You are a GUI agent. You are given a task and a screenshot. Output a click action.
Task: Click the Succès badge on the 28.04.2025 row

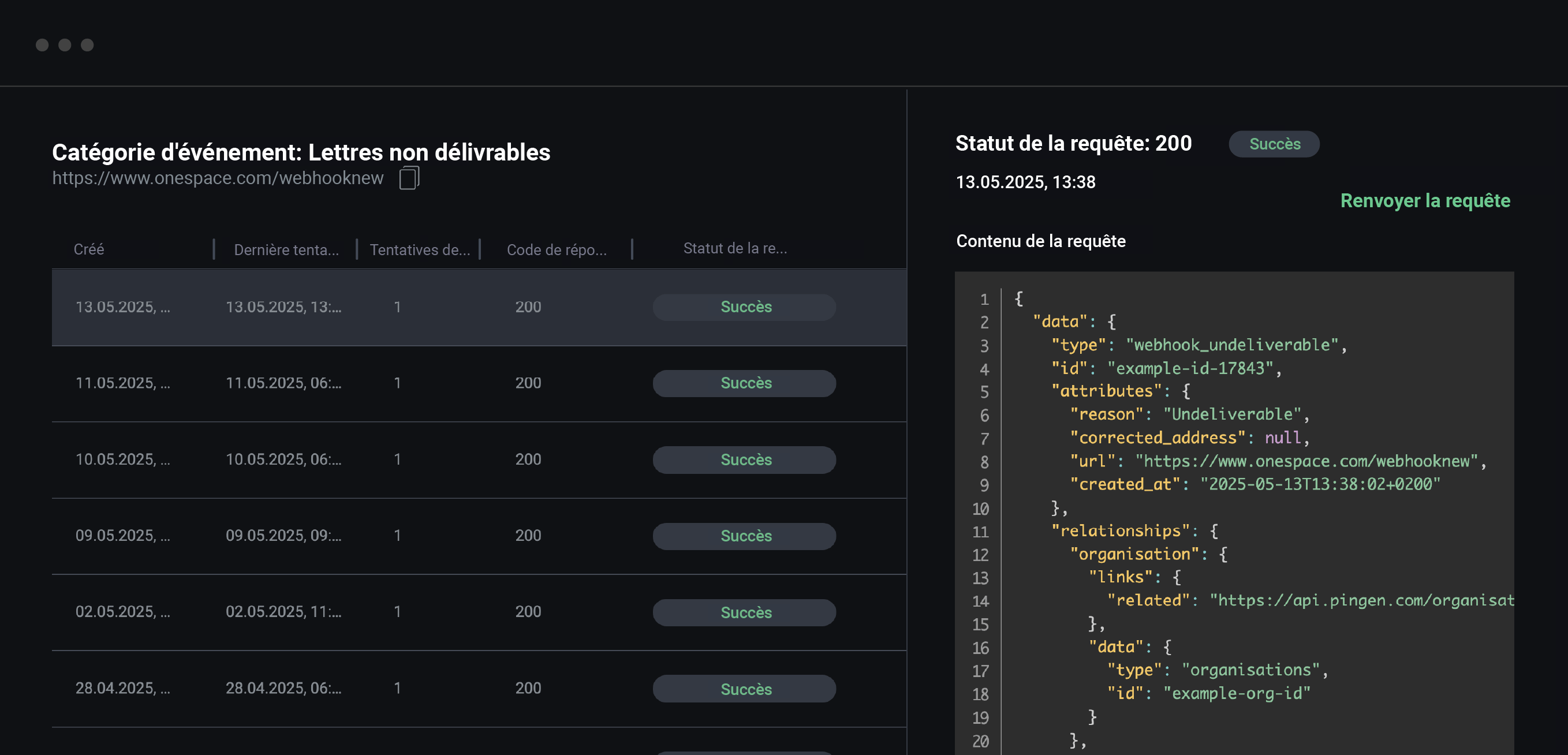coord(744,689)
